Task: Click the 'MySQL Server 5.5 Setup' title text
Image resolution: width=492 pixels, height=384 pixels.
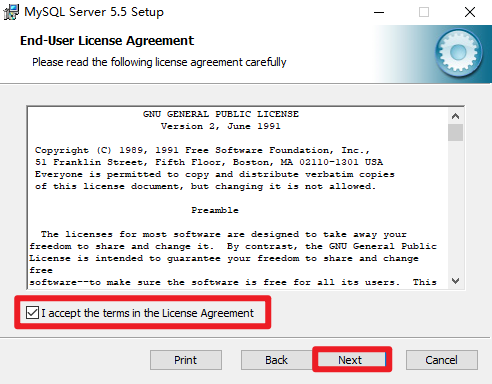Action: [x=94, y=12]
